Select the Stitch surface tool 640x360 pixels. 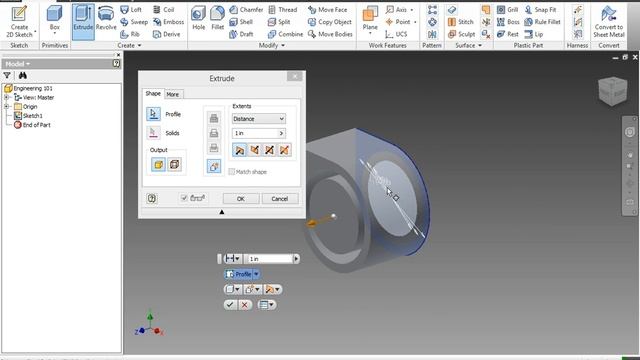coord(460,22)
